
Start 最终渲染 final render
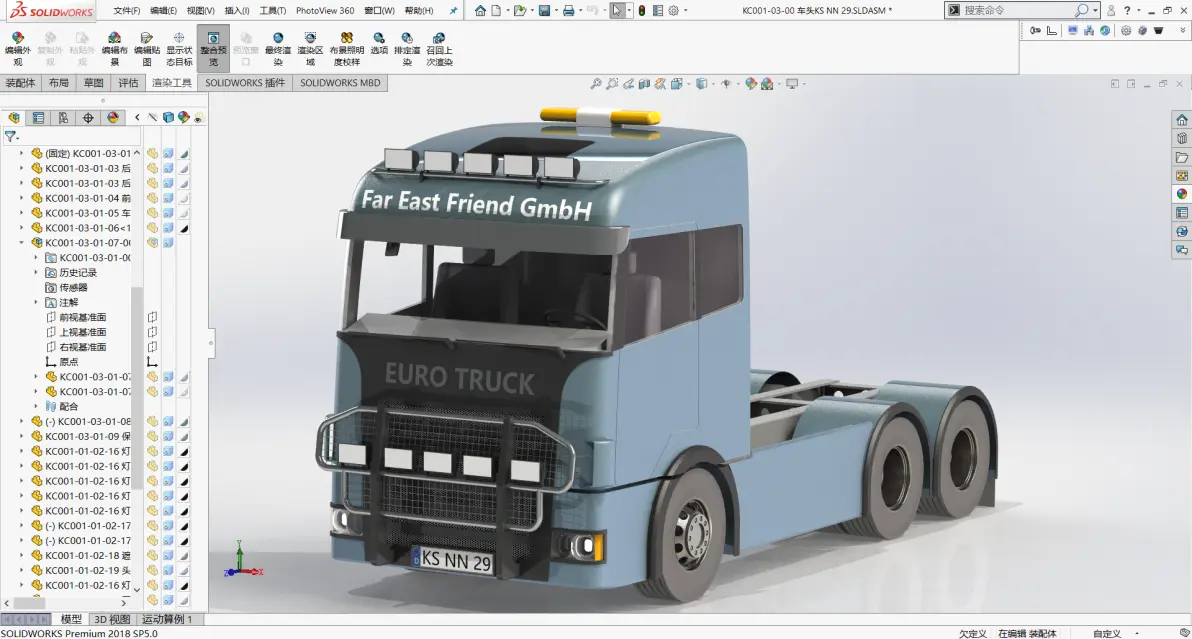(x=277, y=49)
